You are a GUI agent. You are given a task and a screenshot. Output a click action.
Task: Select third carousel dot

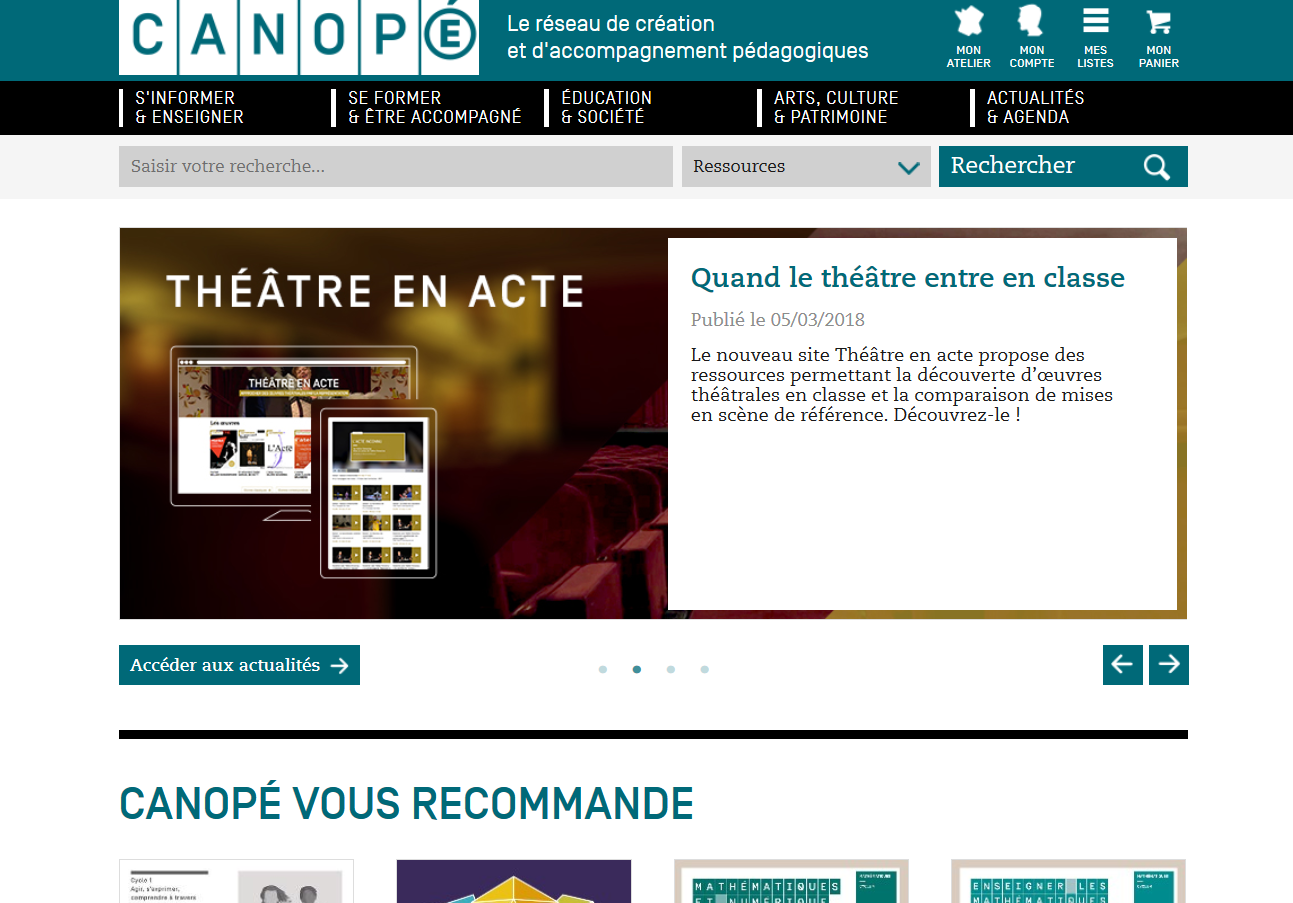pos(671,670)
